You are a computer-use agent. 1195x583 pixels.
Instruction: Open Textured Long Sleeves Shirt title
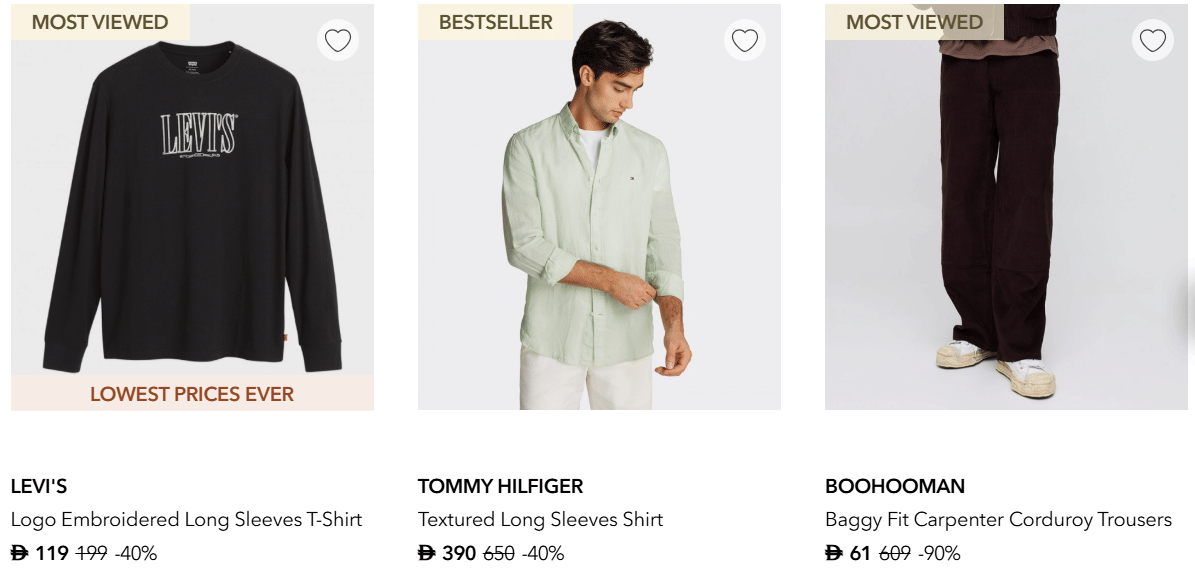point(540,520)
